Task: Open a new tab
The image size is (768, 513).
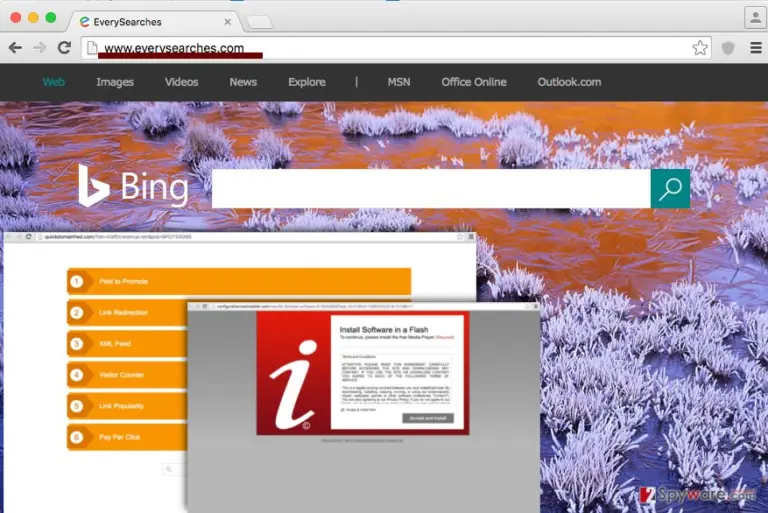Action: [x=259, y=22]
